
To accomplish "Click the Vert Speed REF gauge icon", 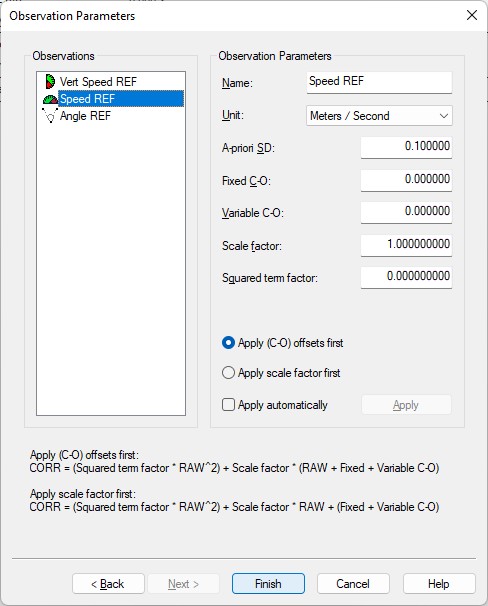I will pos(50,82).
